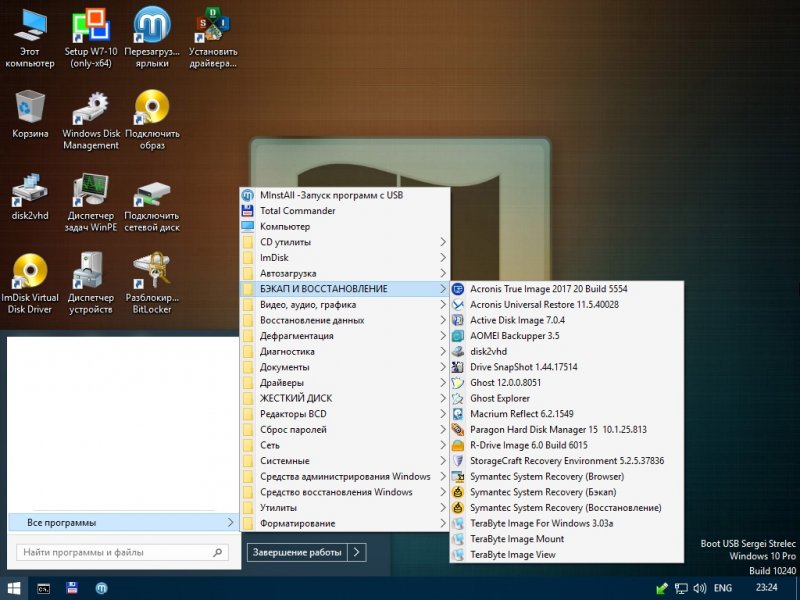Expand the ЖЕСТКИЙ ДИСК folder submenu

340,398
